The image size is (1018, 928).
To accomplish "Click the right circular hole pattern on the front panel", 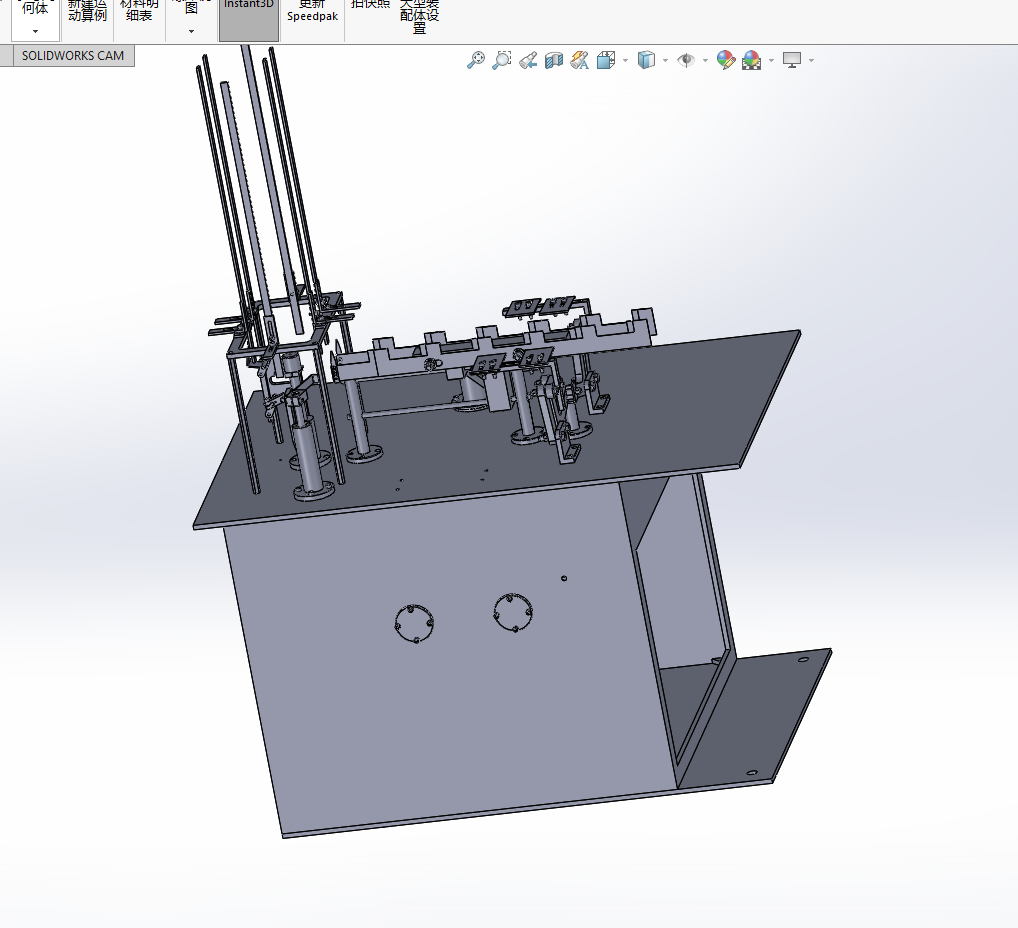I will click(513, 612).
